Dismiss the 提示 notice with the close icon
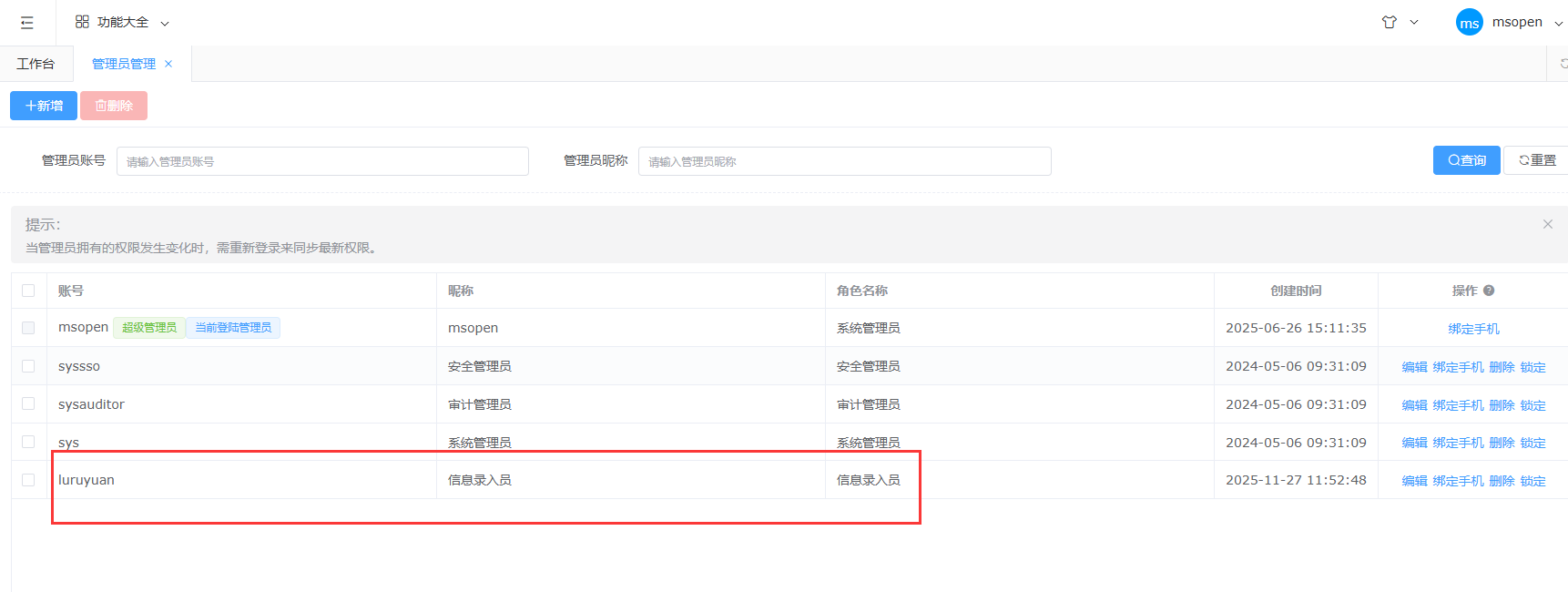1568x592 pixels. (x=1547, y=224)
